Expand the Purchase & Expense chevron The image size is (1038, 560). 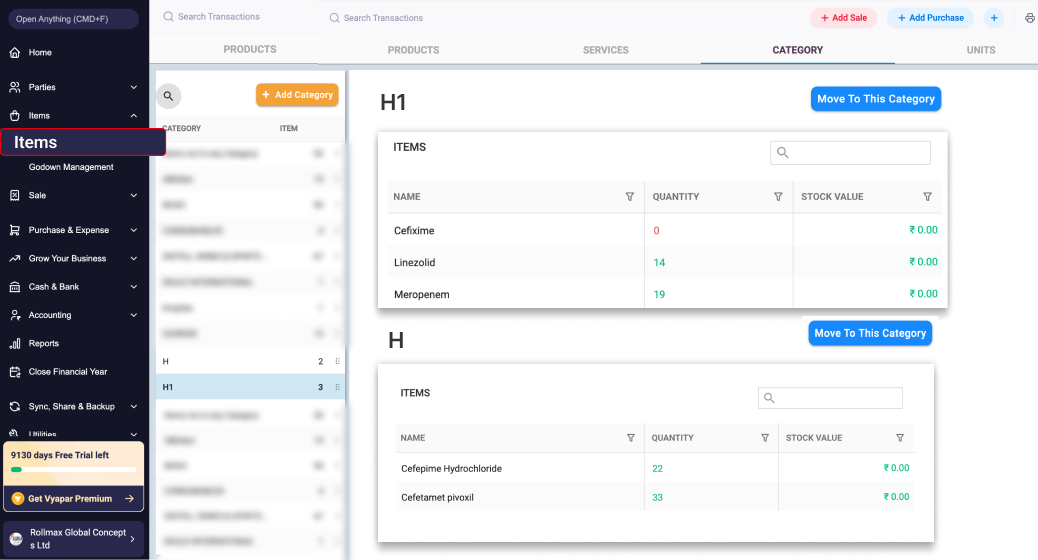pos(134,230)
